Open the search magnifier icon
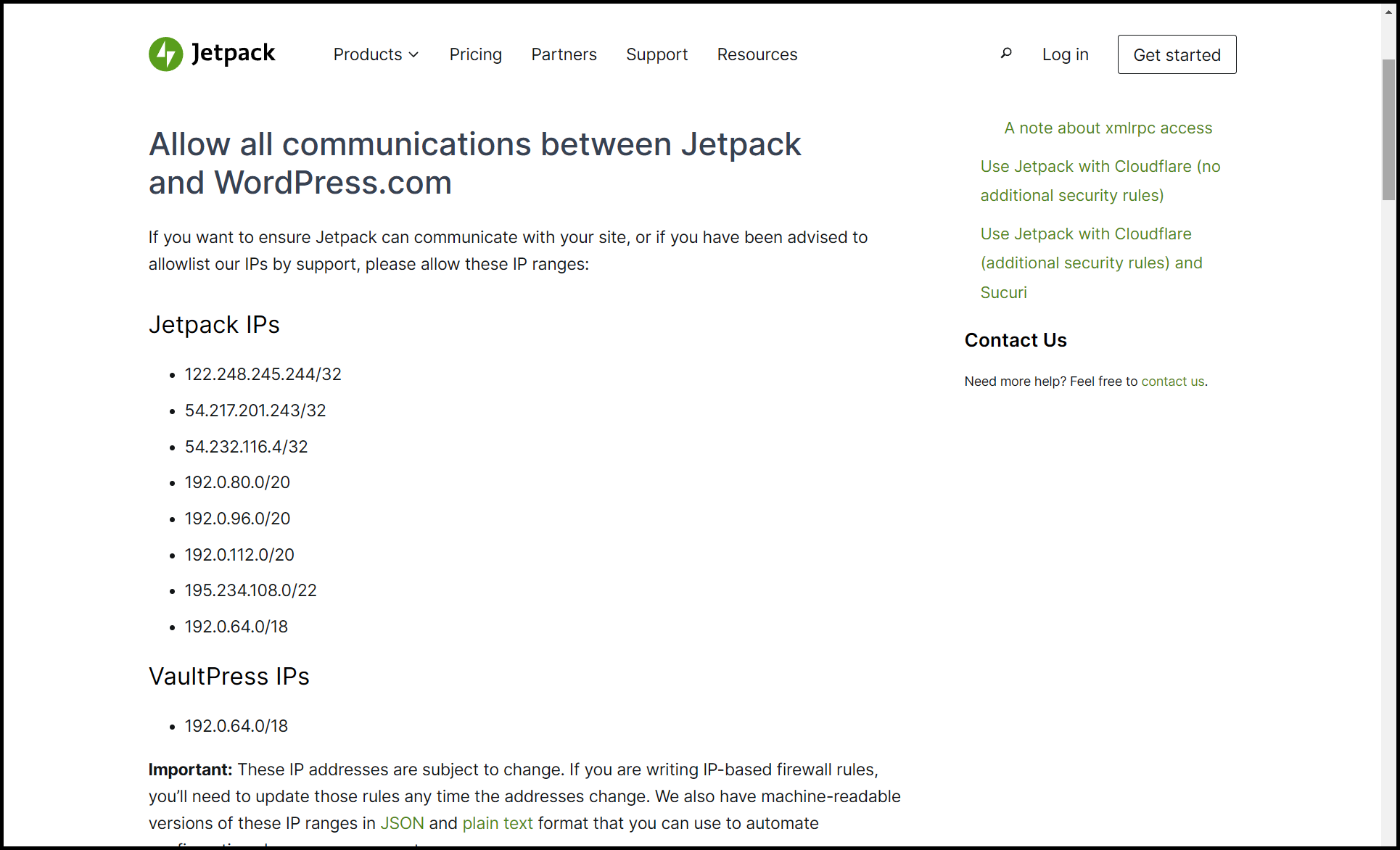Screen dimensions: 1400x850 point(1005,54)
